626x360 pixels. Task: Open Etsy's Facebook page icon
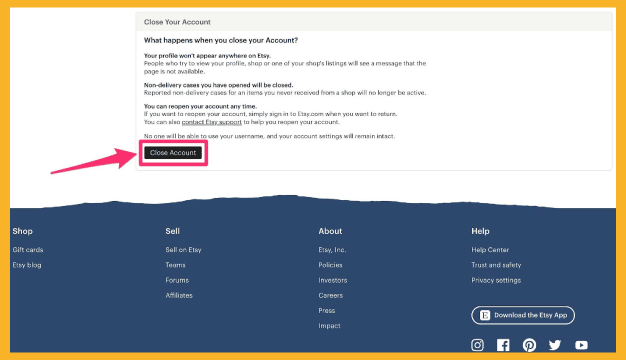pos(503,345)
